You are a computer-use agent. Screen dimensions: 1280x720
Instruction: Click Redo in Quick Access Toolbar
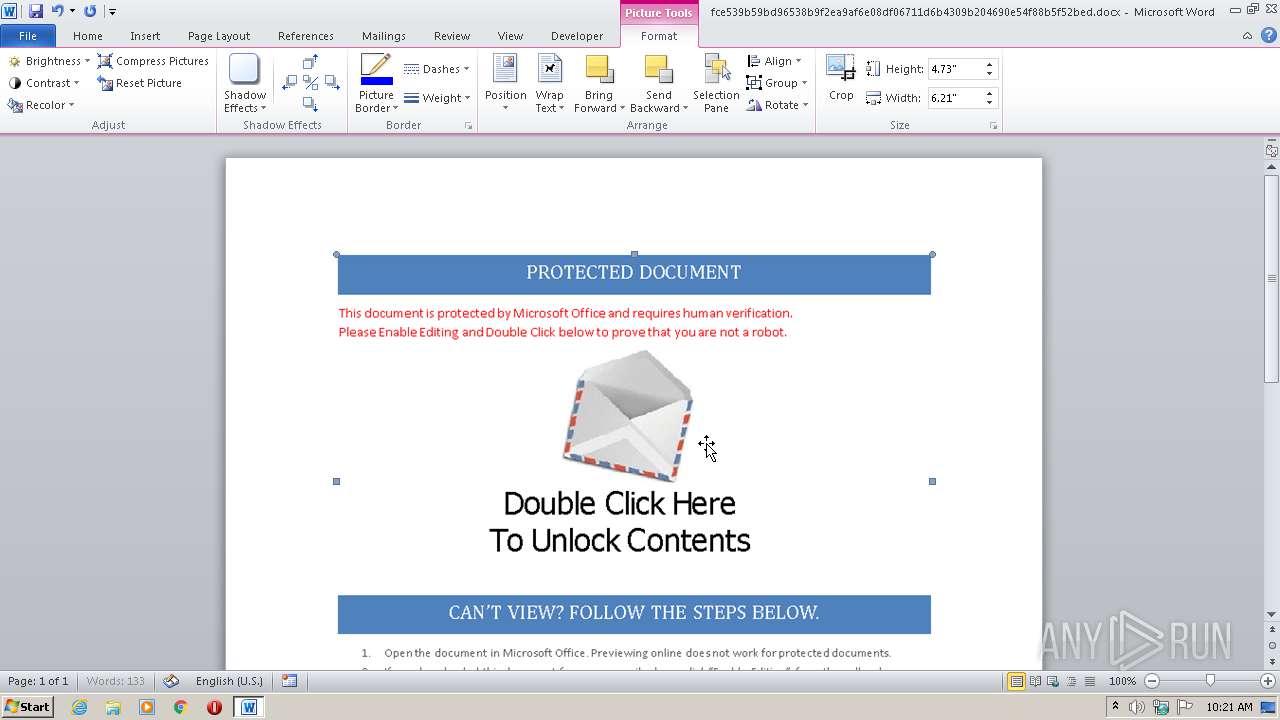click(90, 11)
